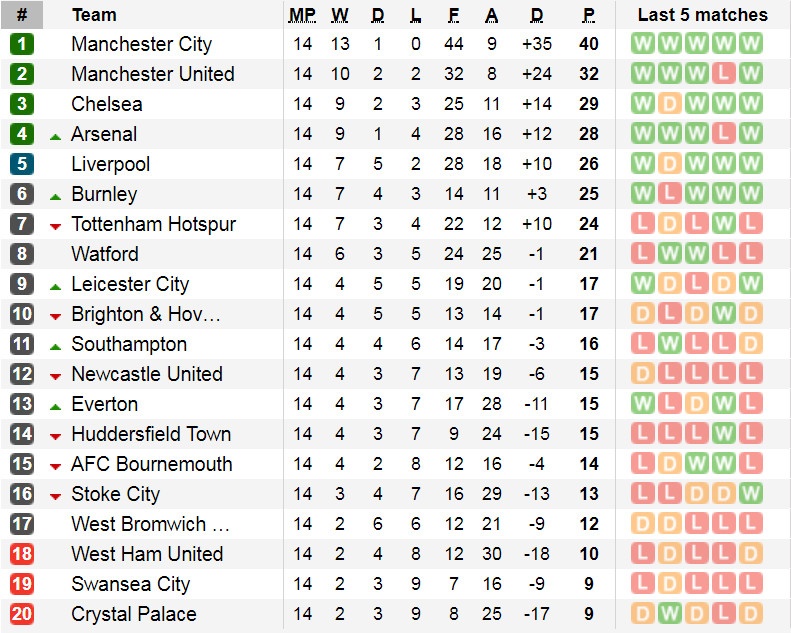
Task: Open the Burnley team link
Action: coord(104,194)
